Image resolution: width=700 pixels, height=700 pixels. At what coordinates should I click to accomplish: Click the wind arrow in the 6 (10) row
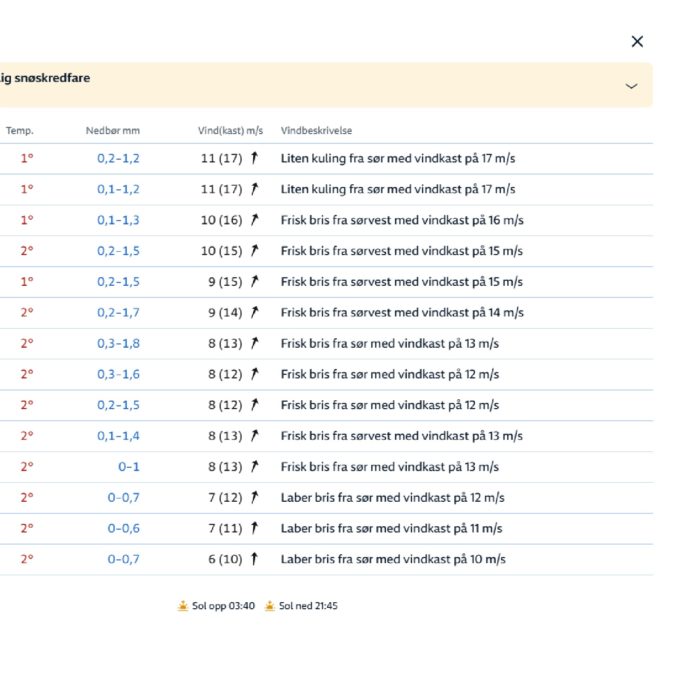click(x=254, y=558)
